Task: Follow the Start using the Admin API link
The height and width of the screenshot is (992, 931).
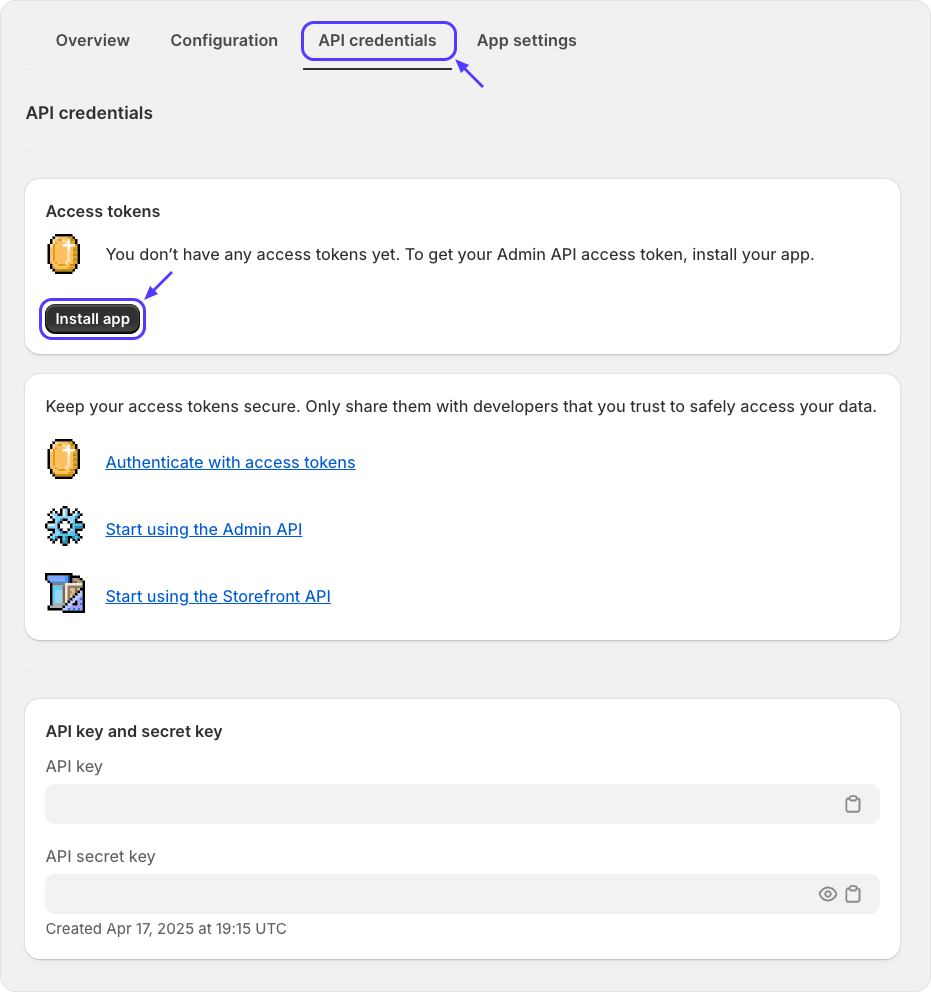Action: (204, 529)
